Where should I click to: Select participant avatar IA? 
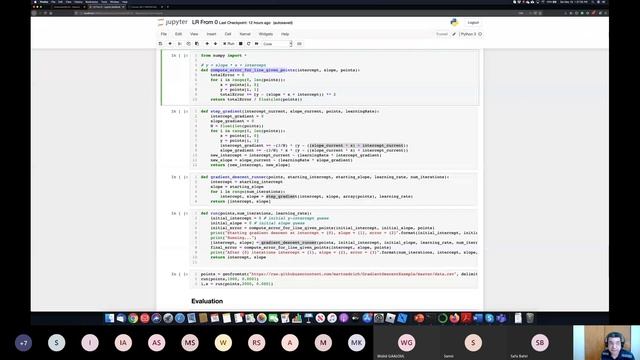pos(123,343)
